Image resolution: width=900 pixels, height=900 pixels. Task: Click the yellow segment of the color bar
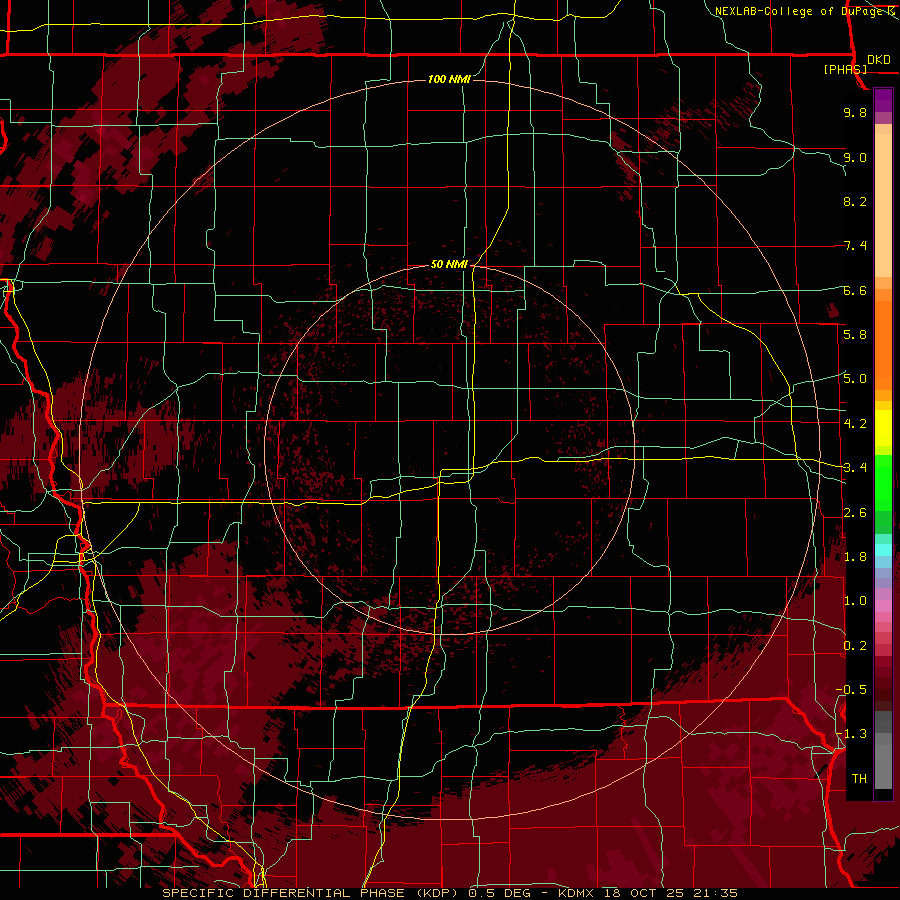click(x=883, y=428)
